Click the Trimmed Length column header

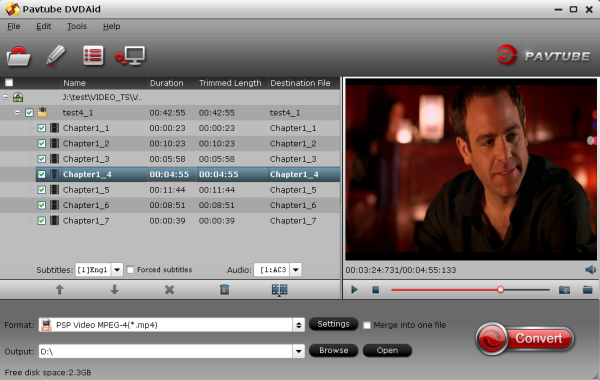click(x=232, y=83)
